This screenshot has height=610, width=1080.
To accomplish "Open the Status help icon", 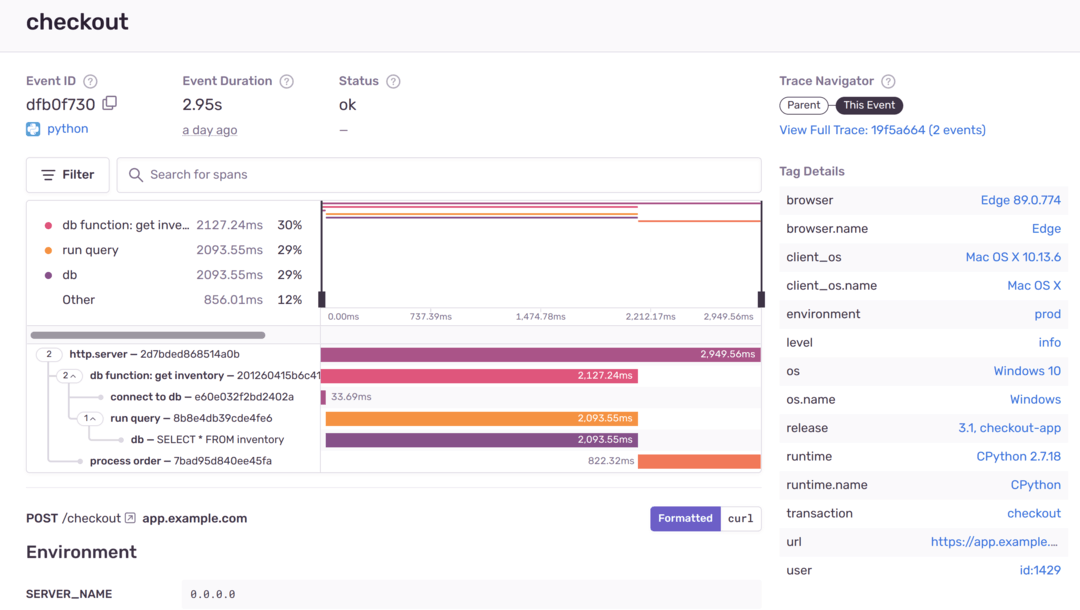I will pos(393,81).
